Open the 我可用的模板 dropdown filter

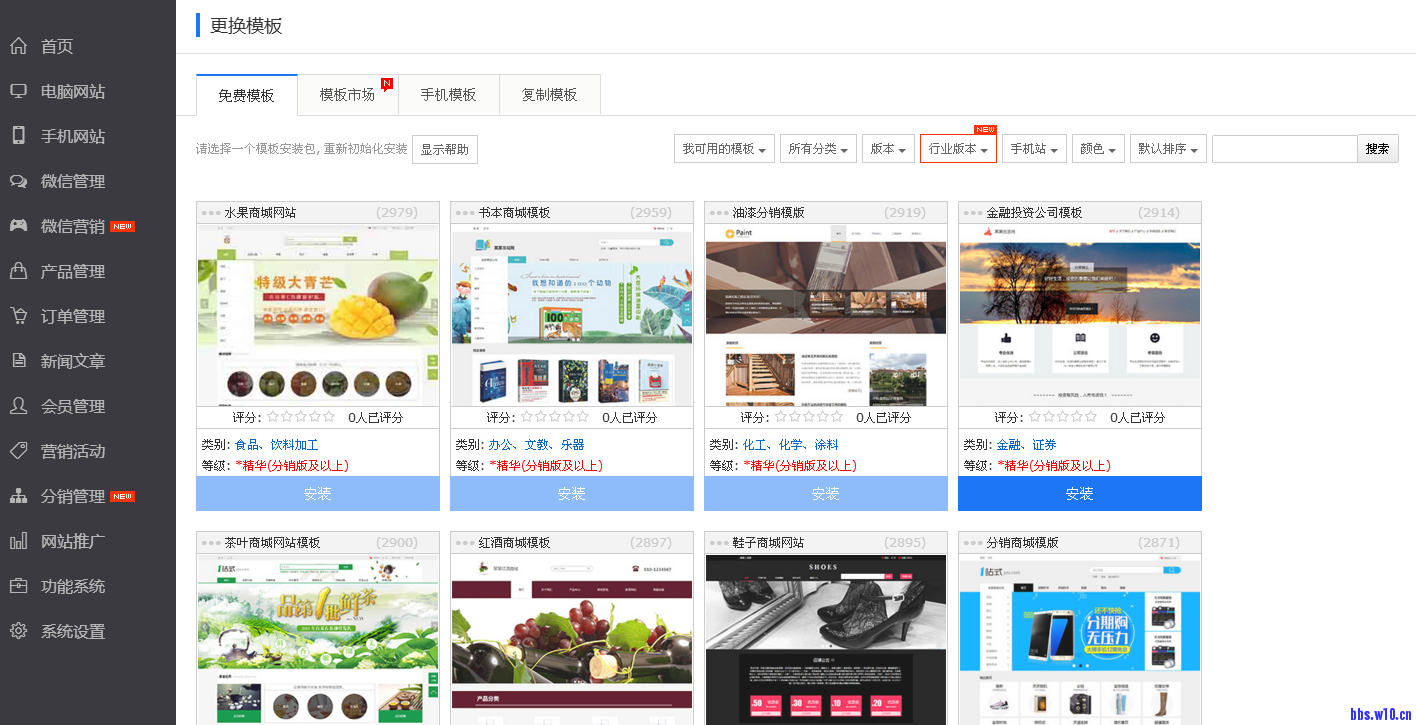tap(724, 149)
